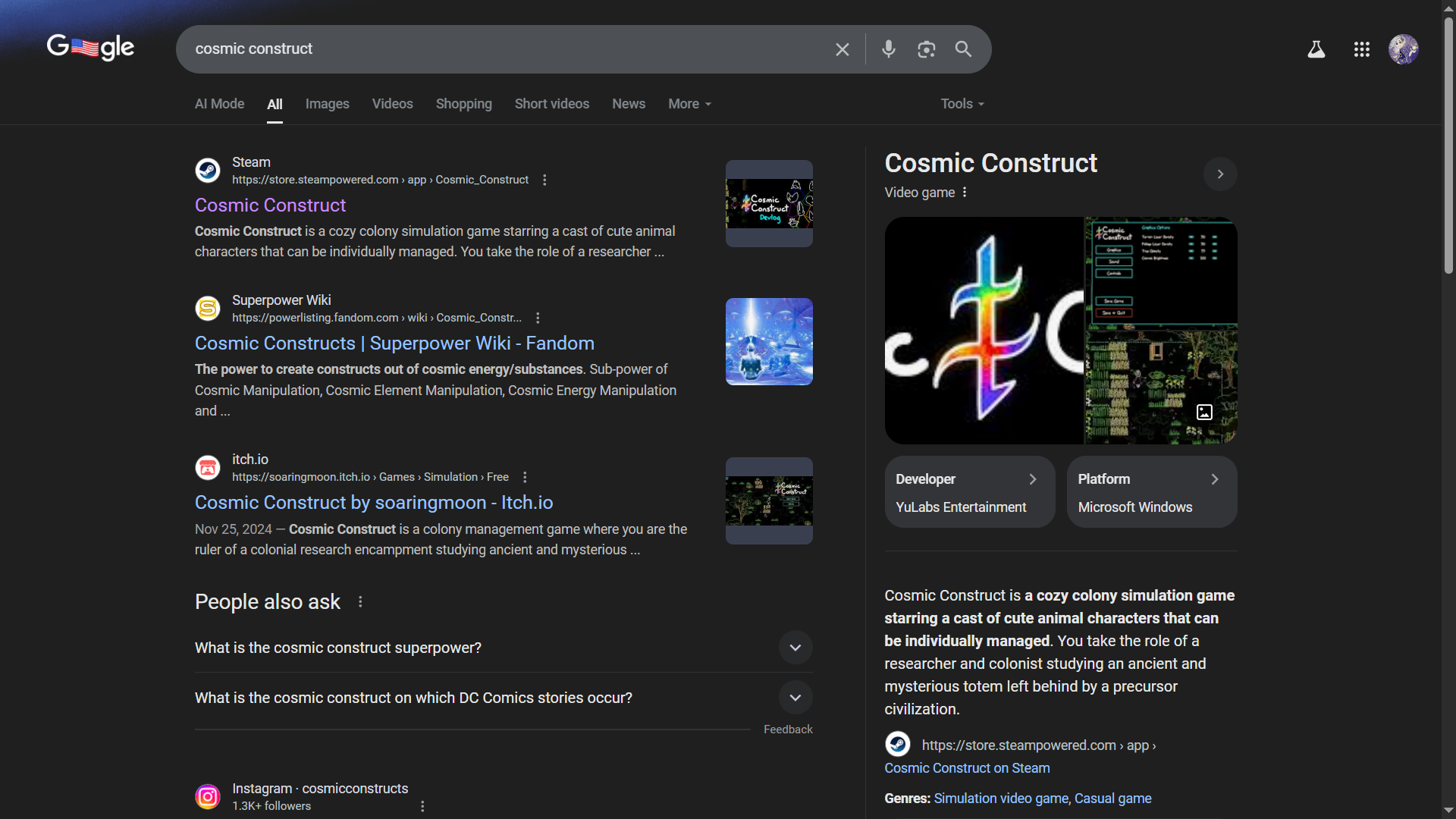Click the Steam store URL breadcrumb
This screenshot has width=1456, height=819.
tap(380, 180)
